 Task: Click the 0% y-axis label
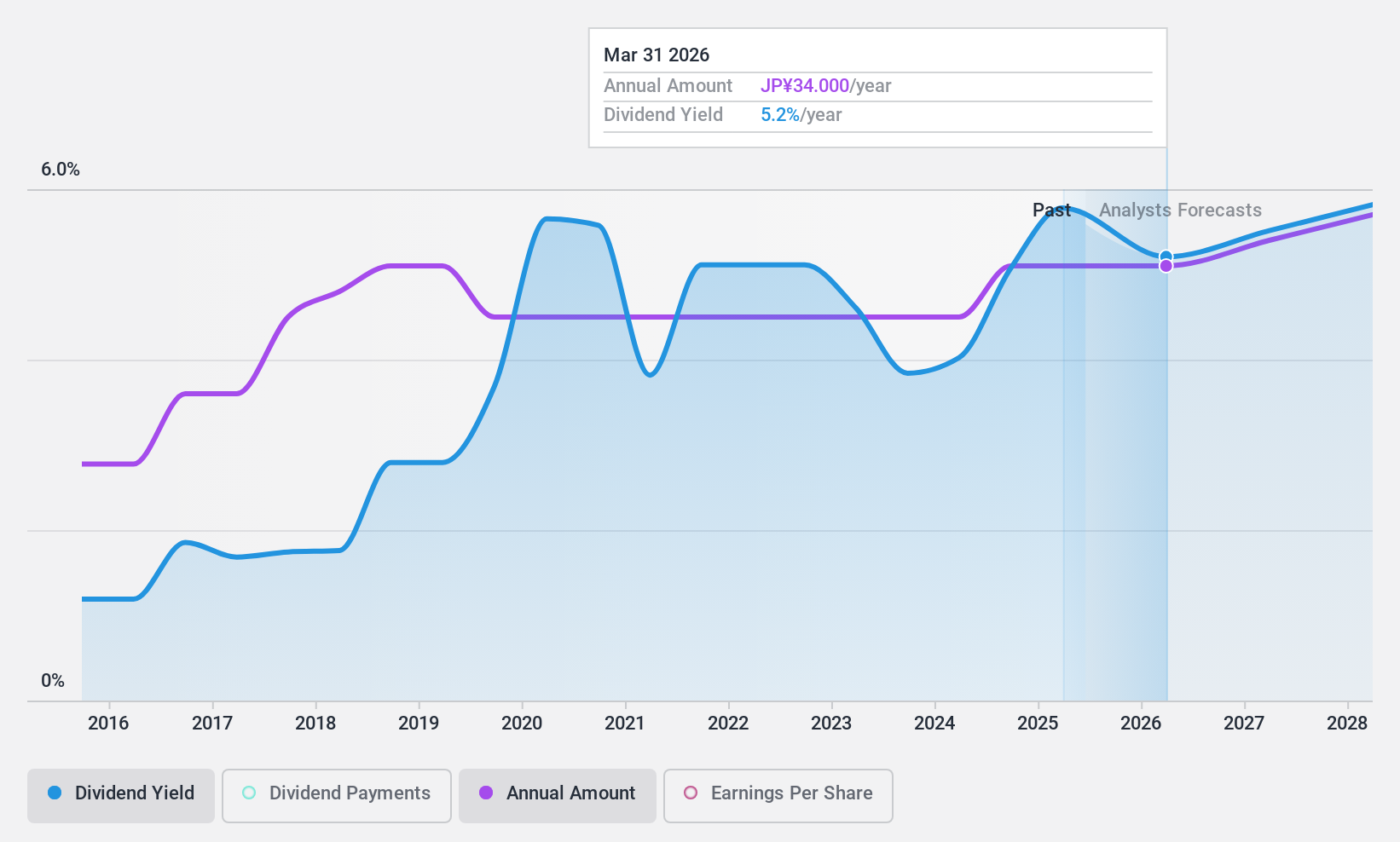53,681
